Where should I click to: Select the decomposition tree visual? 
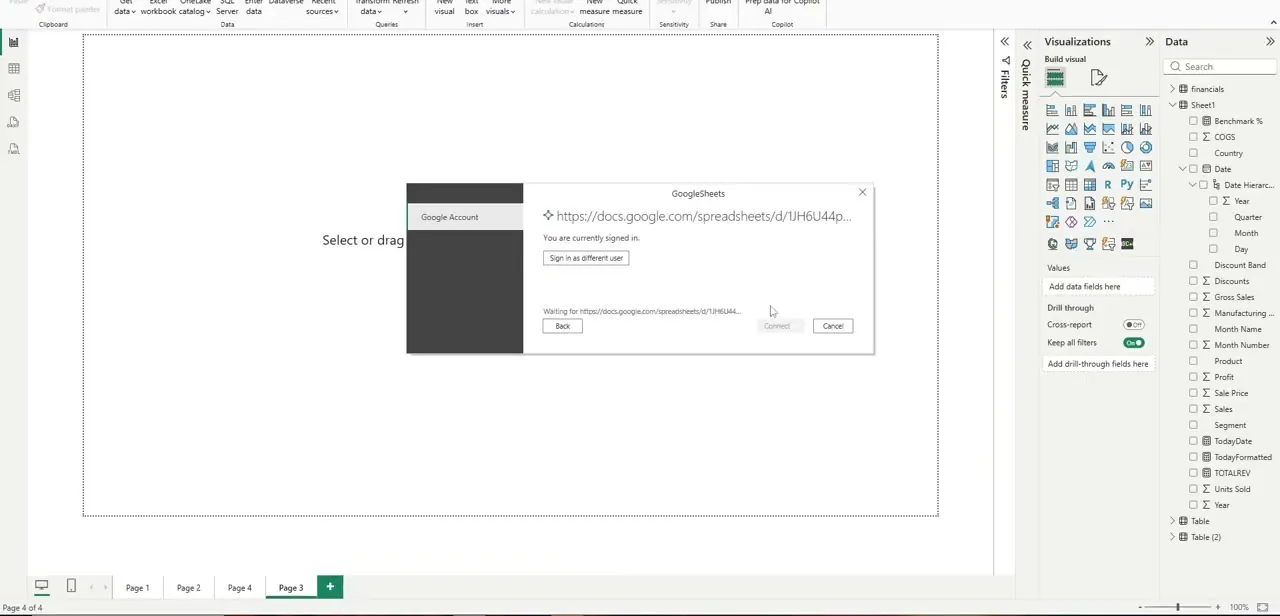tap(1052, 203)
